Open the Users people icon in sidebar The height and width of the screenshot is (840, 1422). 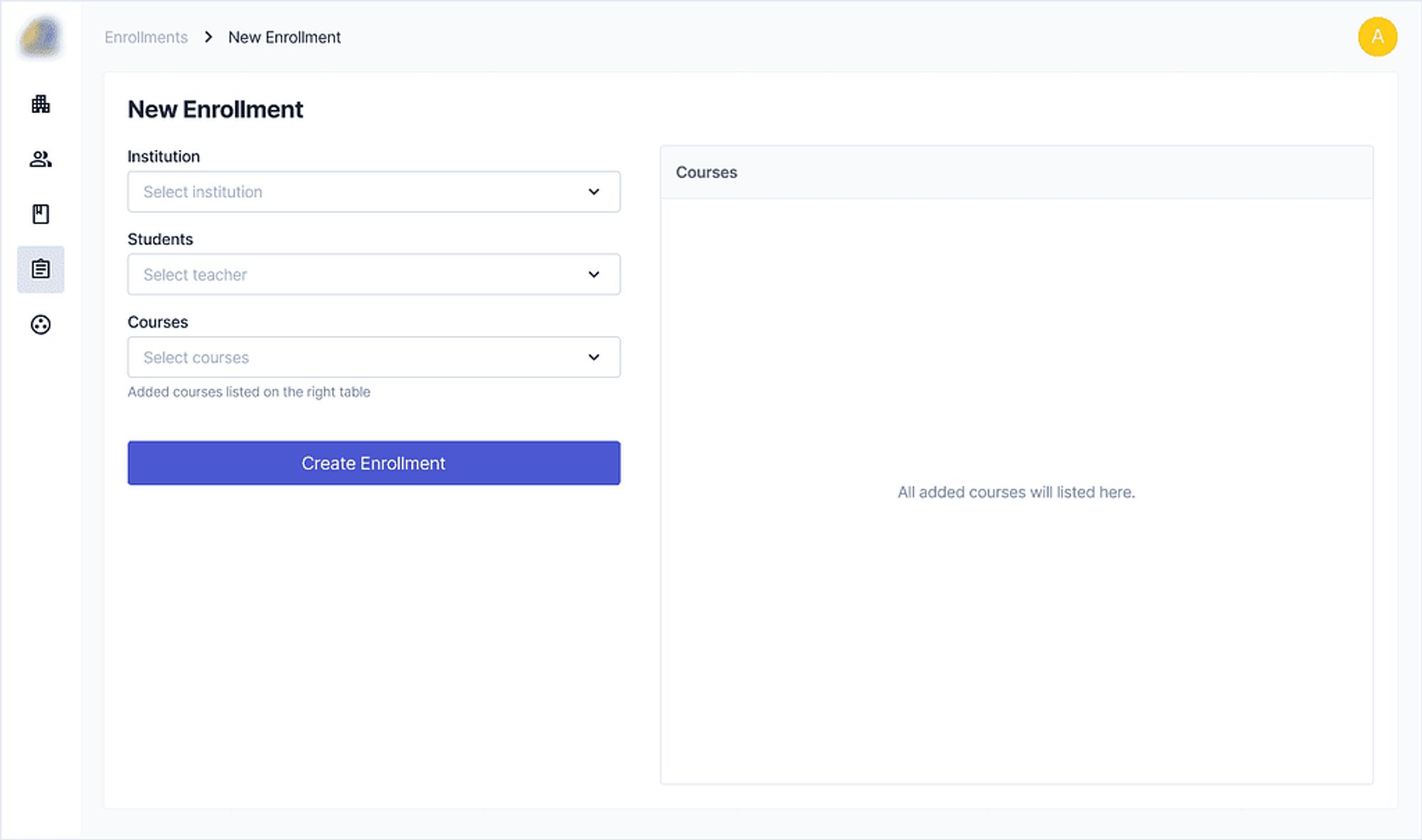pos(41,159)
